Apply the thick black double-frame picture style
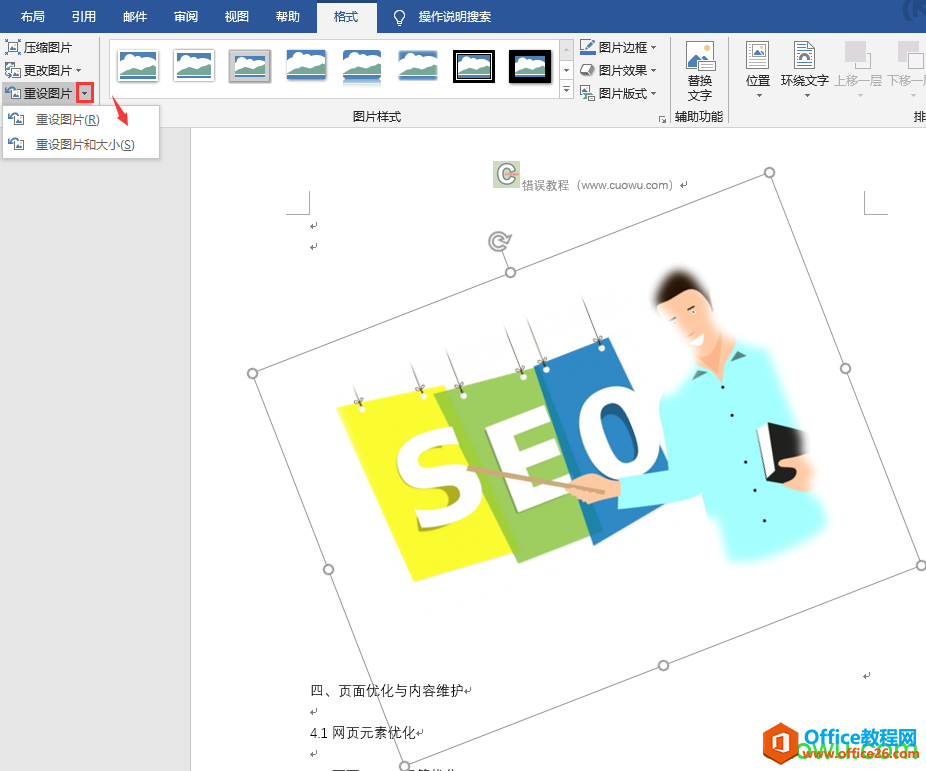926x771 pixels. (474, 66)
